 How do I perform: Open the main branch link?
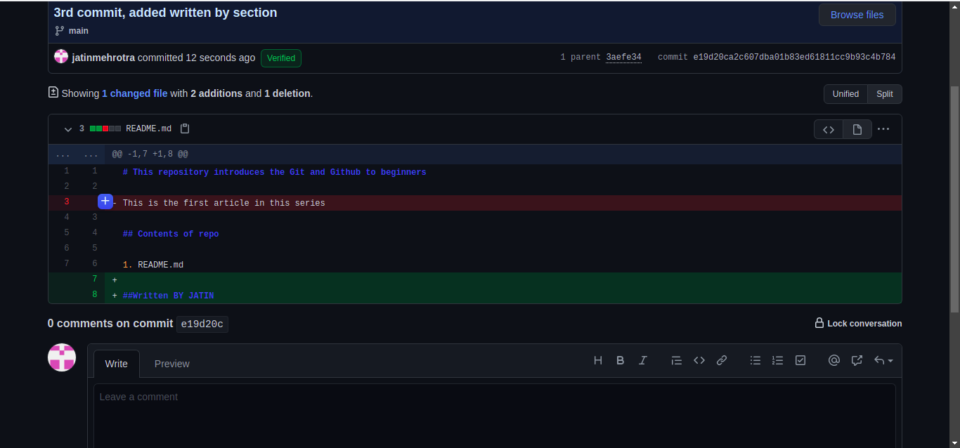click(x=78, y=31)
